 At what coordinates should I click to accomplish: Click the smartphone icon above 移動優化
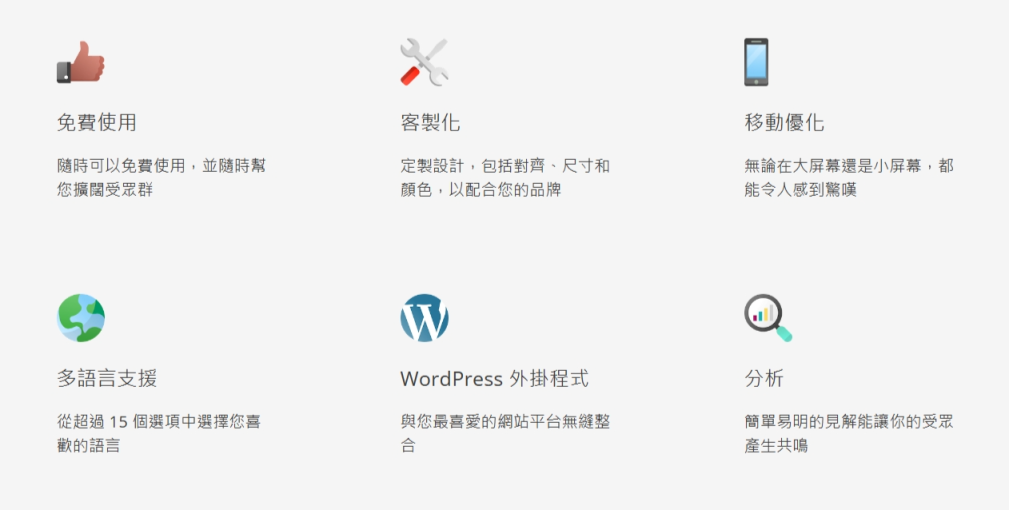coord(756,63)
